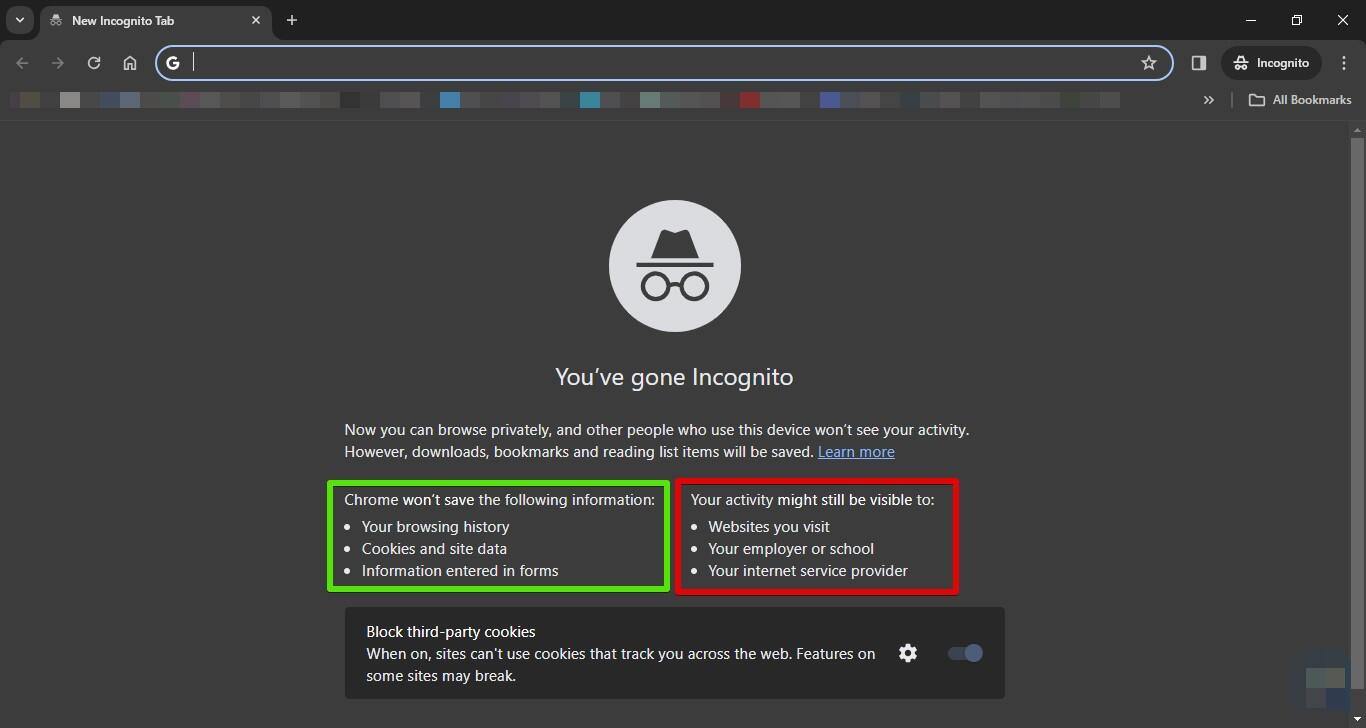The height and width of the screenshot is (728, 1366).
Task: Open the All Bookmarks folder
Action: coord(1300,100)
